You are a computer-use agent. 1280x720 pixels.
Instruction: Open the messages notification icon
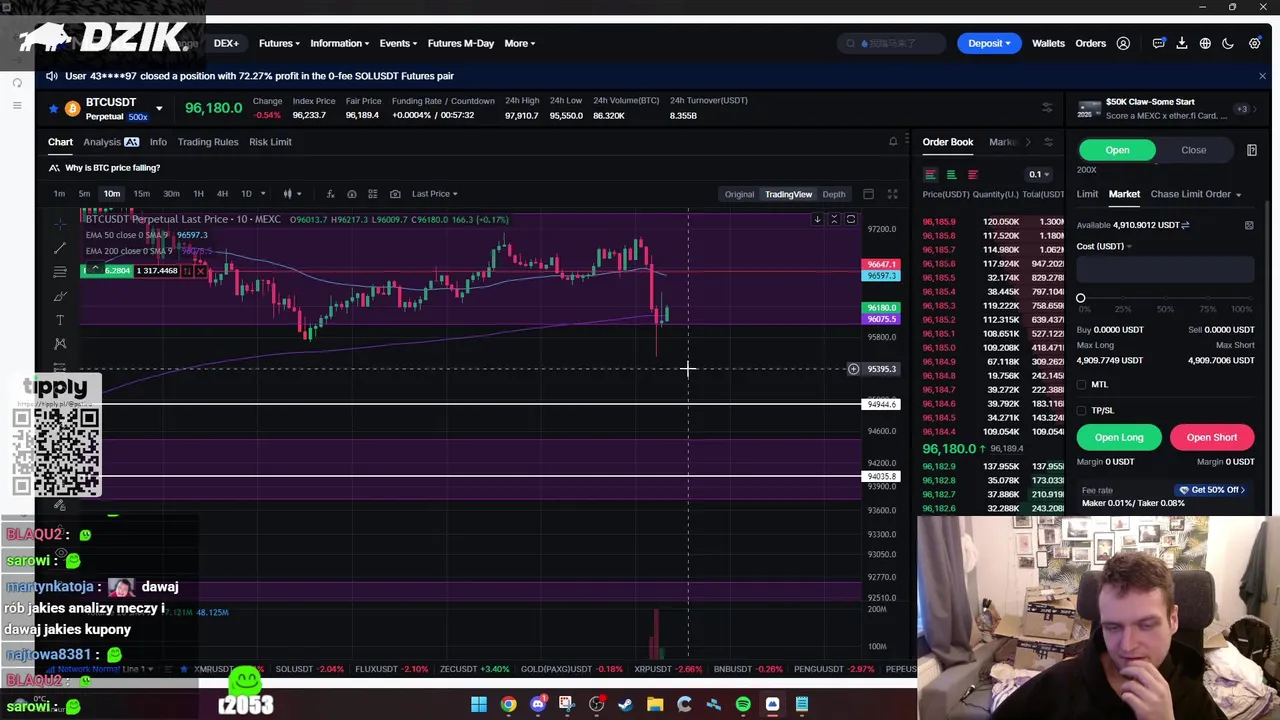coord(1158,43)
